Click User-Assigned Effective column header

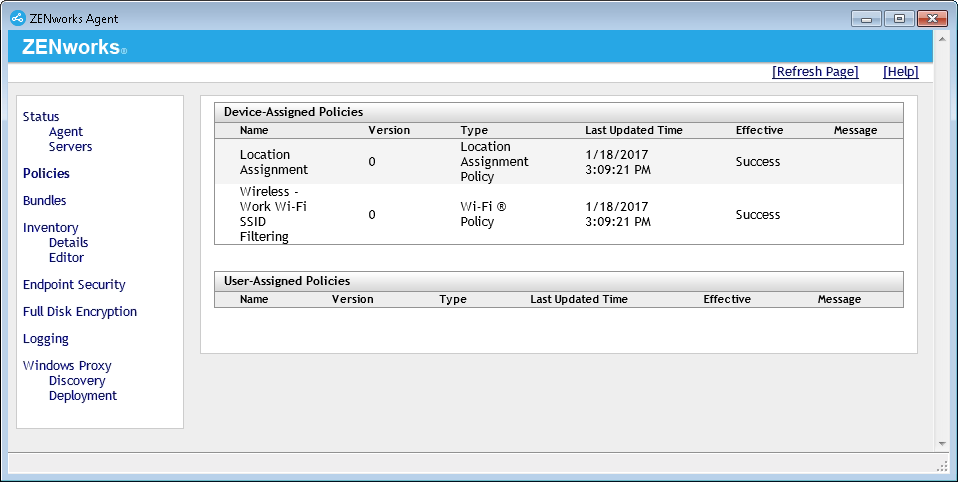[x=727, y=299]
